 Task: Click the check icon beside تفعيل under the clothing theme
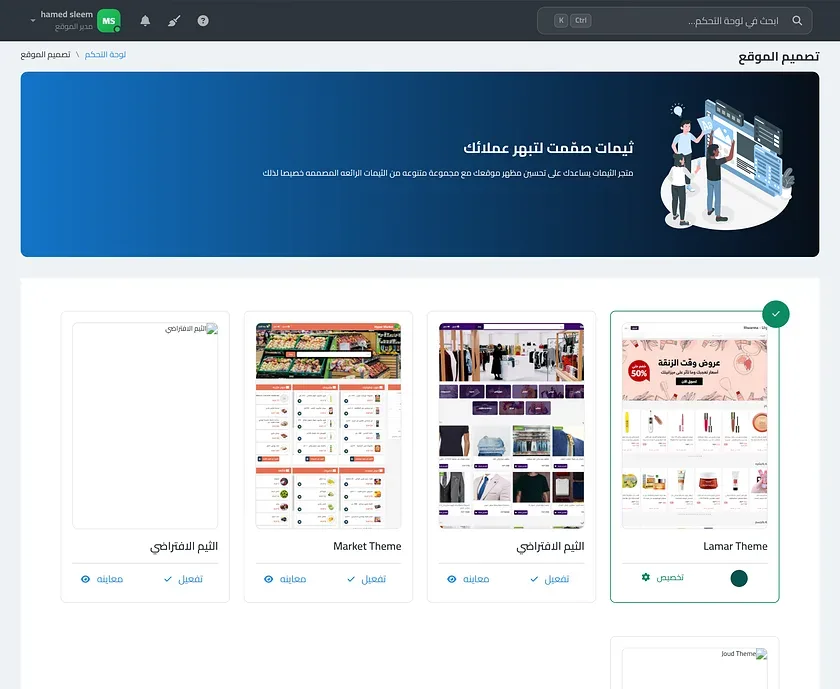pyautogui.click(x=534, y=579)
